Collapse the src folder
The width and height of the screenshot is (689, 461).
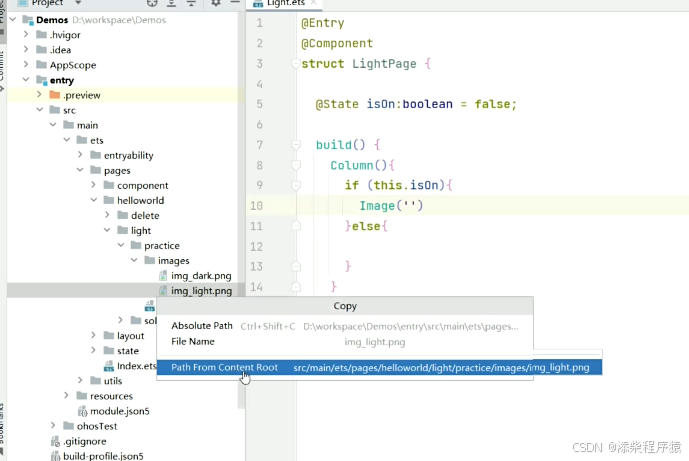pyautogui.click(x=40, y=109)
